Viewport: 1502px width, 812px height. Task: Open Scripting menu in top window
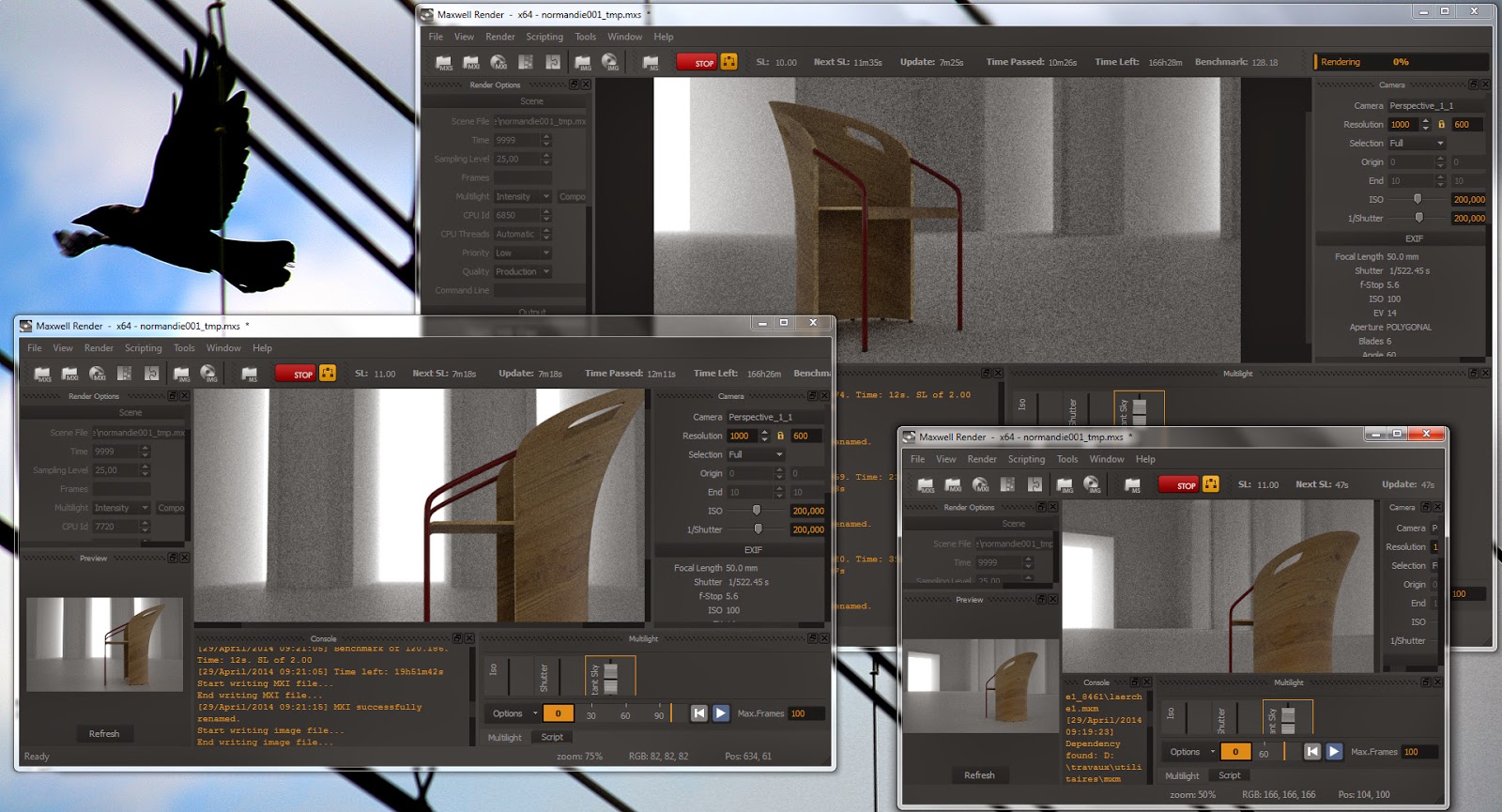[x=544, y=37]
